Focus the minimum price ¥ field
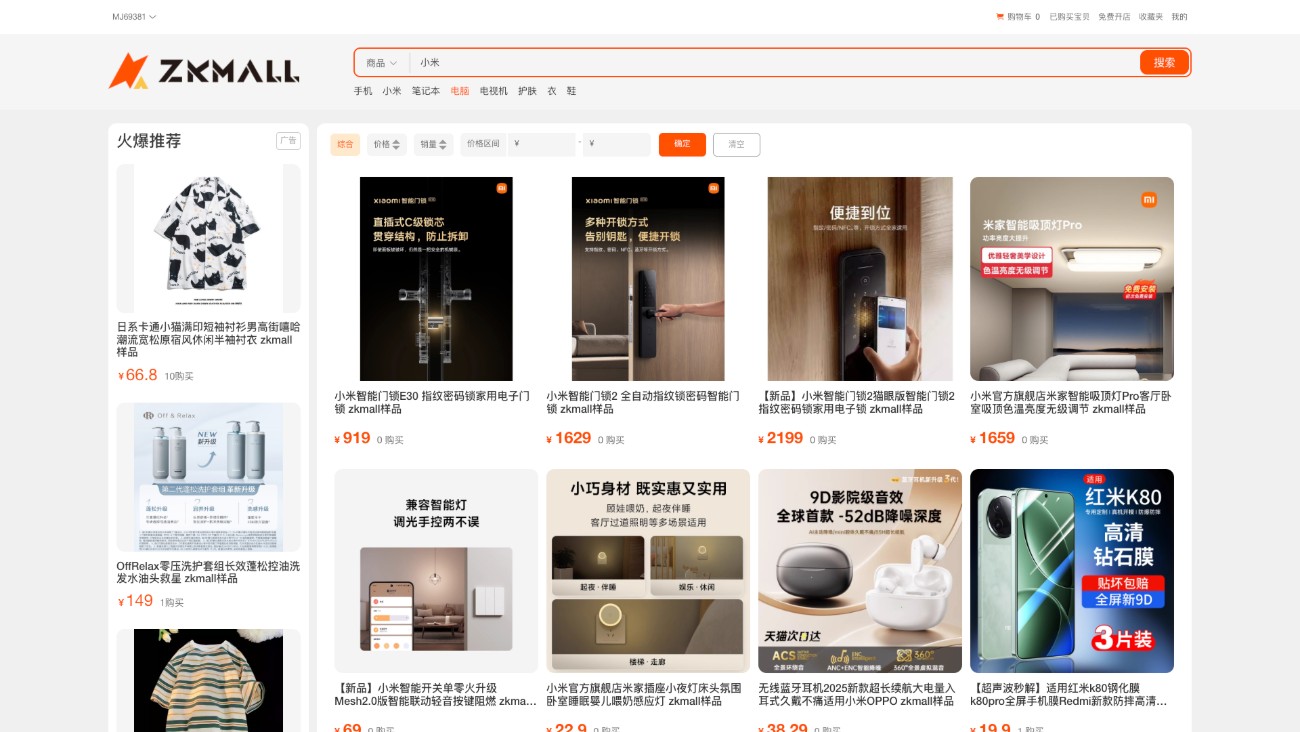The height and width of the screenshot is (732, 1300). coord(542,144)
